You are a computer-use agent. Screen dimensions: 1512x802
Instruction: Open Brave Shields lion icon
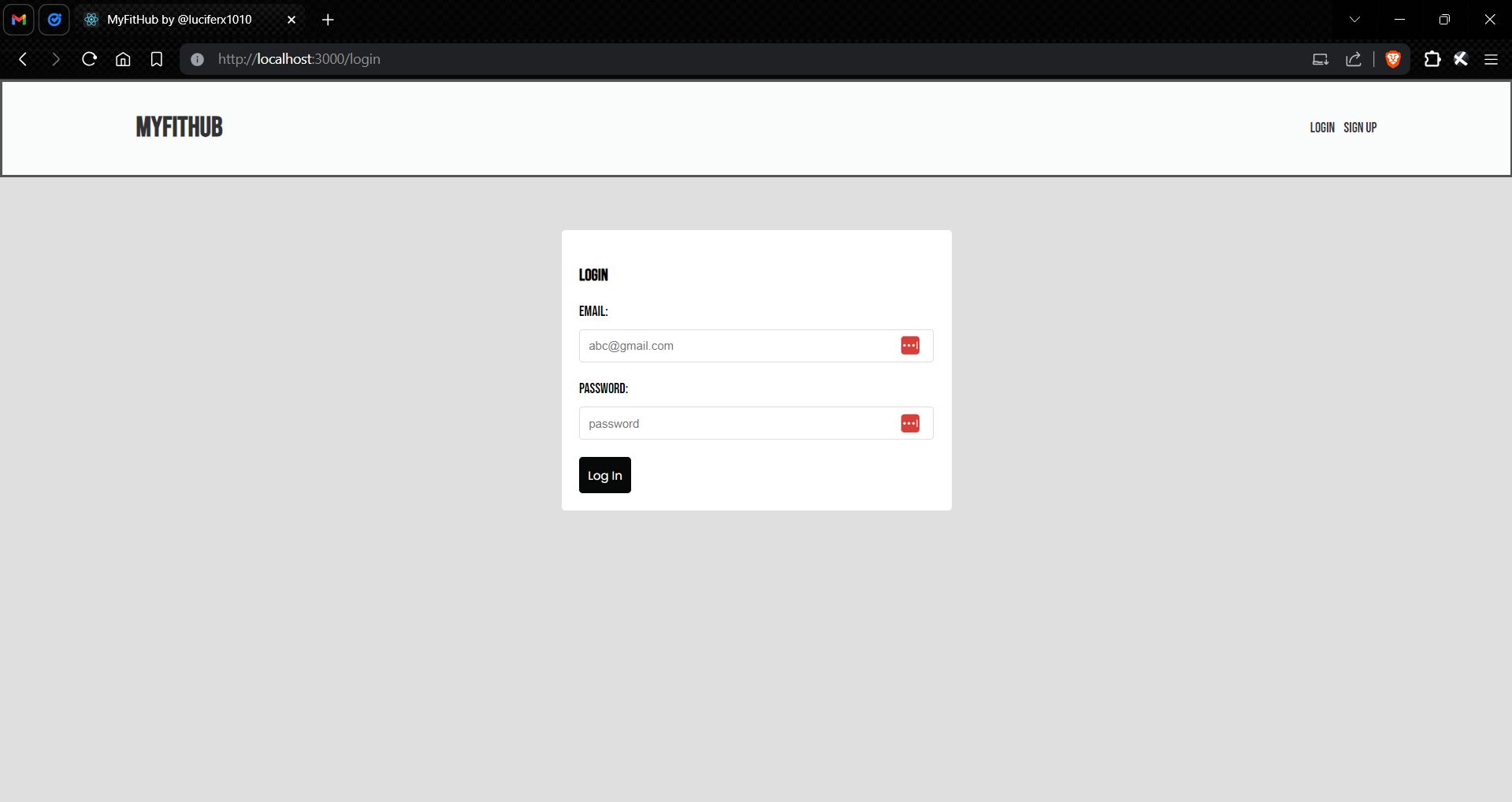click(x=1393, y=59)
